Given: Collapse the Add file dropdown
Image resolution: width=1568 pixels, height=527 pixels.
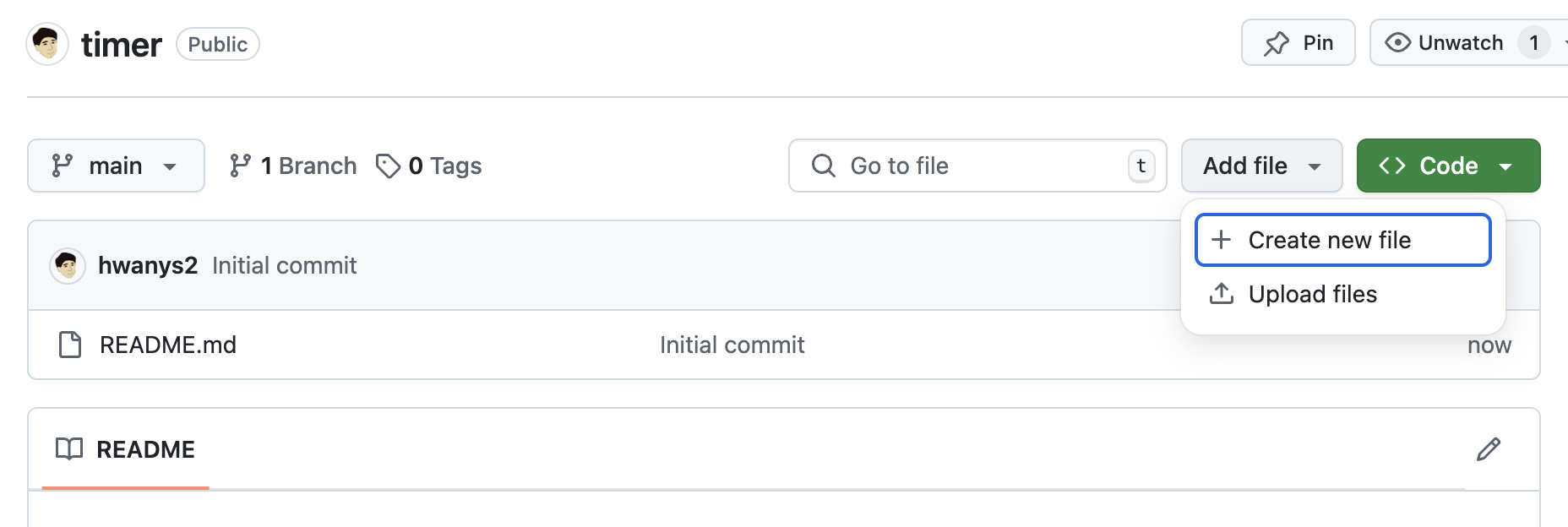Looking at the screenshot, I should [x=1261, y=166].
